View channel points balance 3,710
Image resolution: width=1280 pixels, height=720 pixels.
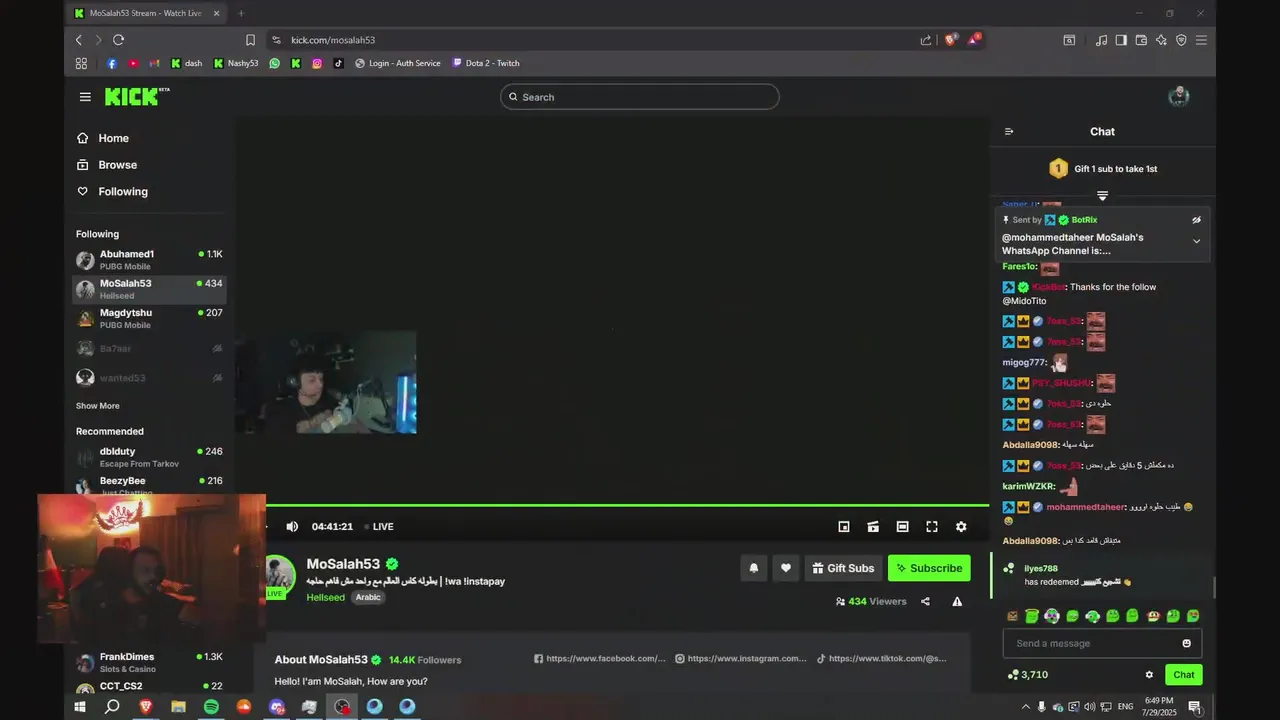click(x=1027, y=675)
